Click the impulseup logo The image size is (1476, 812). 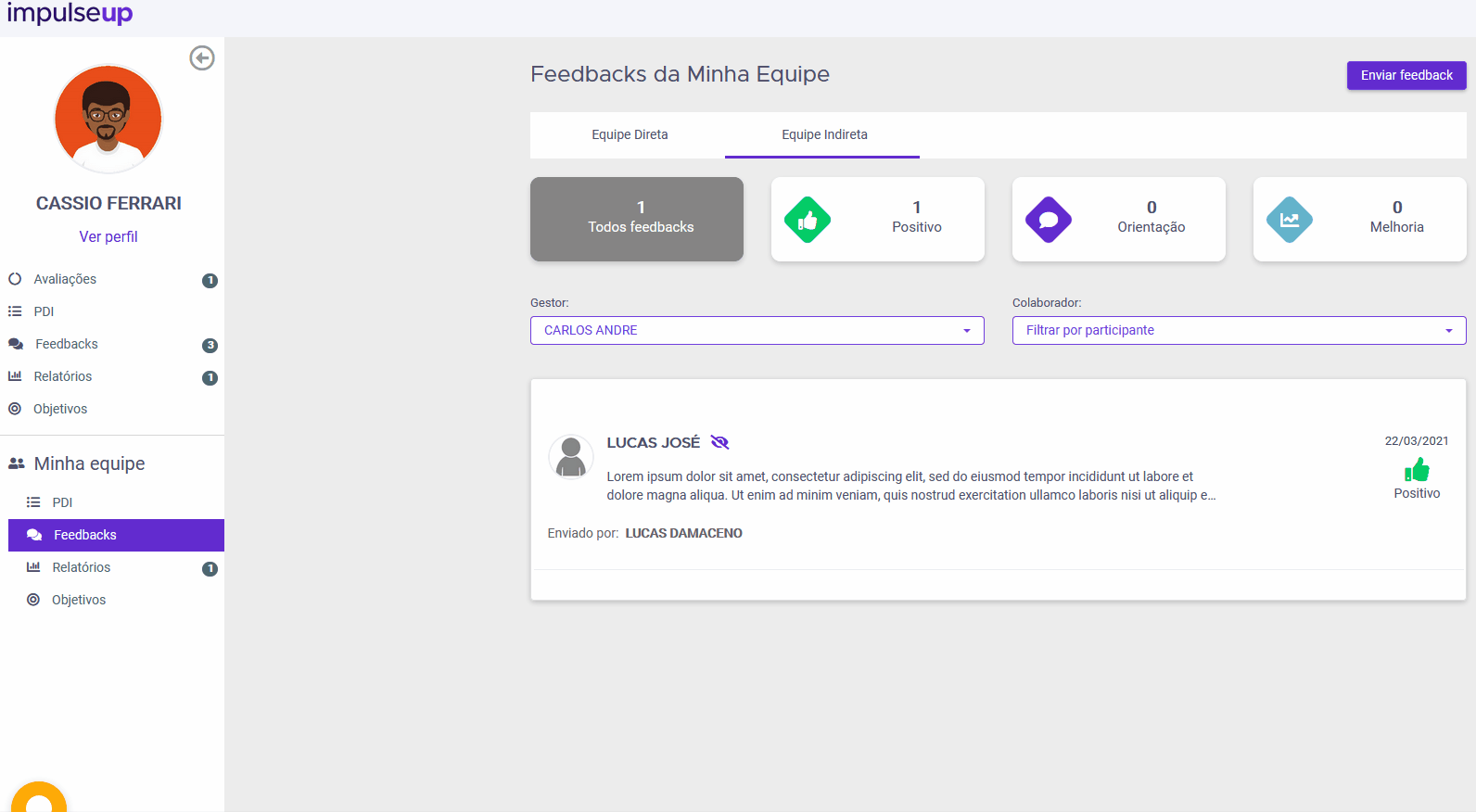70,13
